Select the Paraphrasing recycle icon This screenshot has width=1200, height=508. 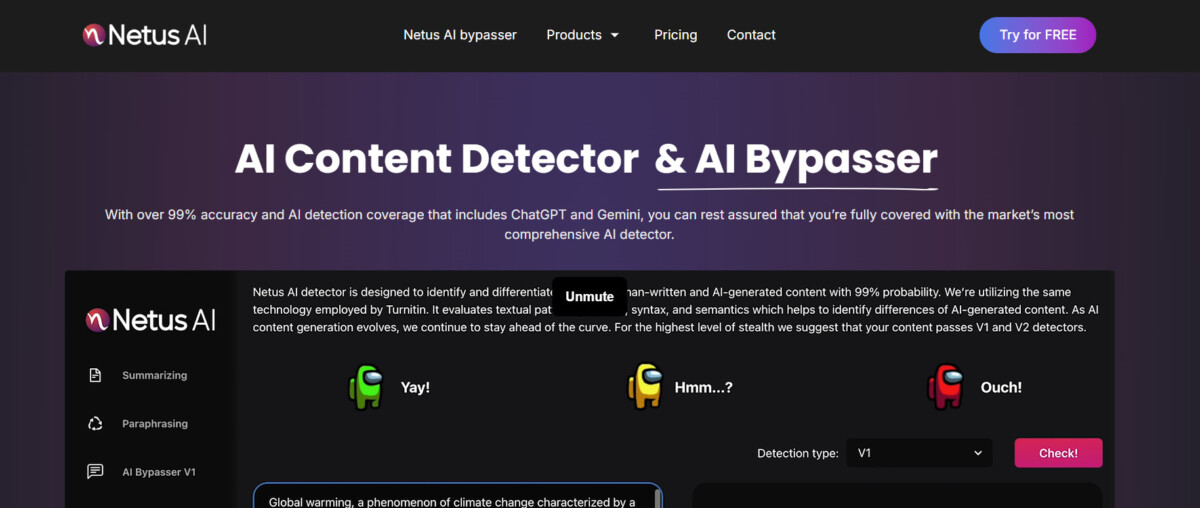(x=95, y=424)
